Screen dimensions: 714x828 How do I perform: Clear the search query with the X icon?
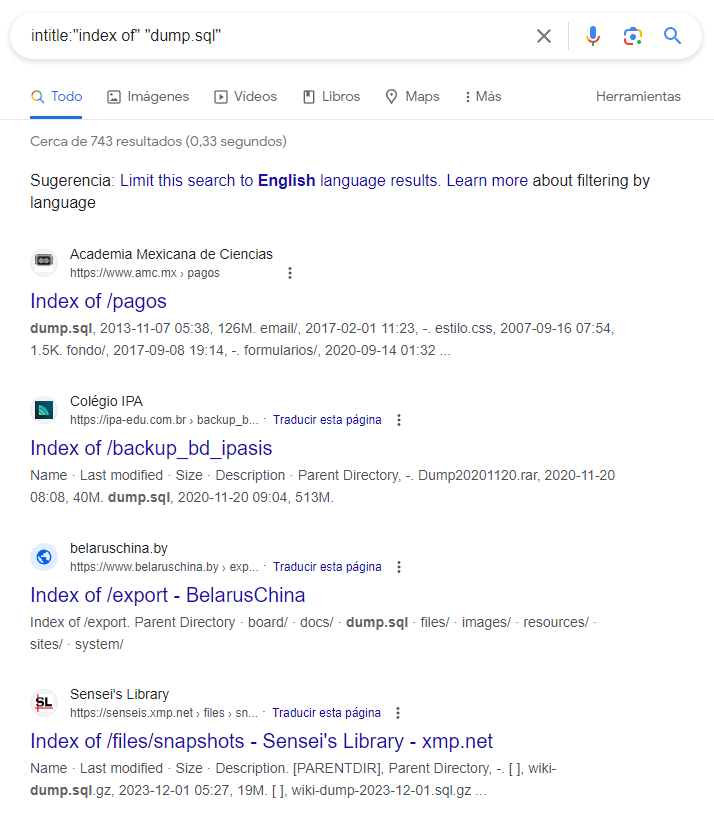[543, 36]
